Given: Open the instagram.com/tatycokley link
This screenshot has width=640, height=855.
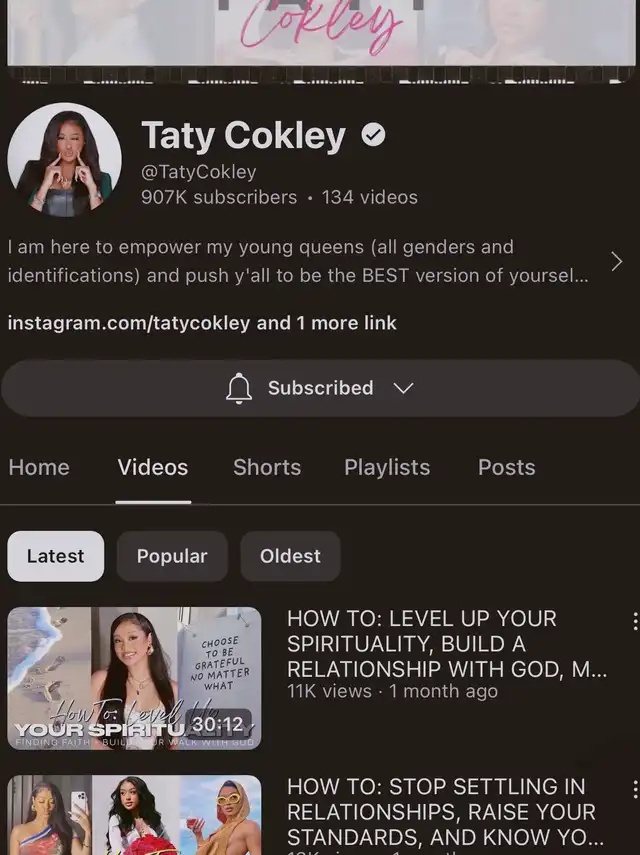Looking at the screenshot, I should (129, 323).
